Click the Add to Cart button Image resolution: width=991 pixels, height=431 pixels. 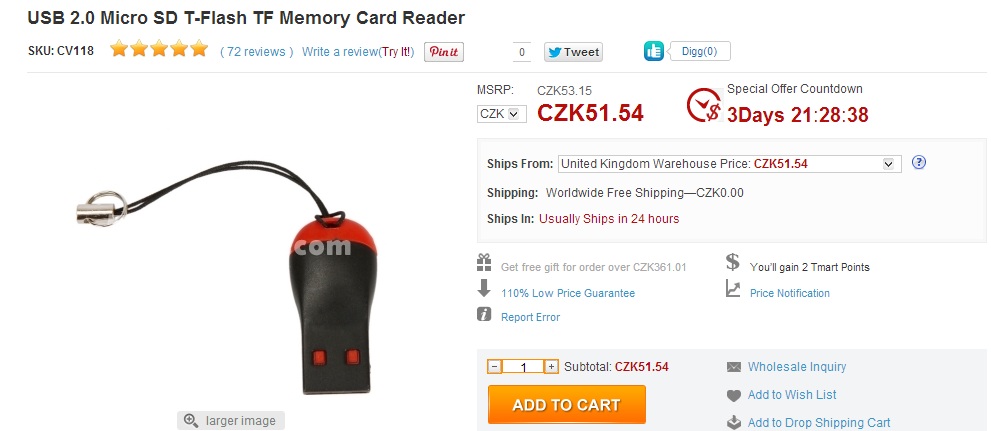tap(566, 404)
